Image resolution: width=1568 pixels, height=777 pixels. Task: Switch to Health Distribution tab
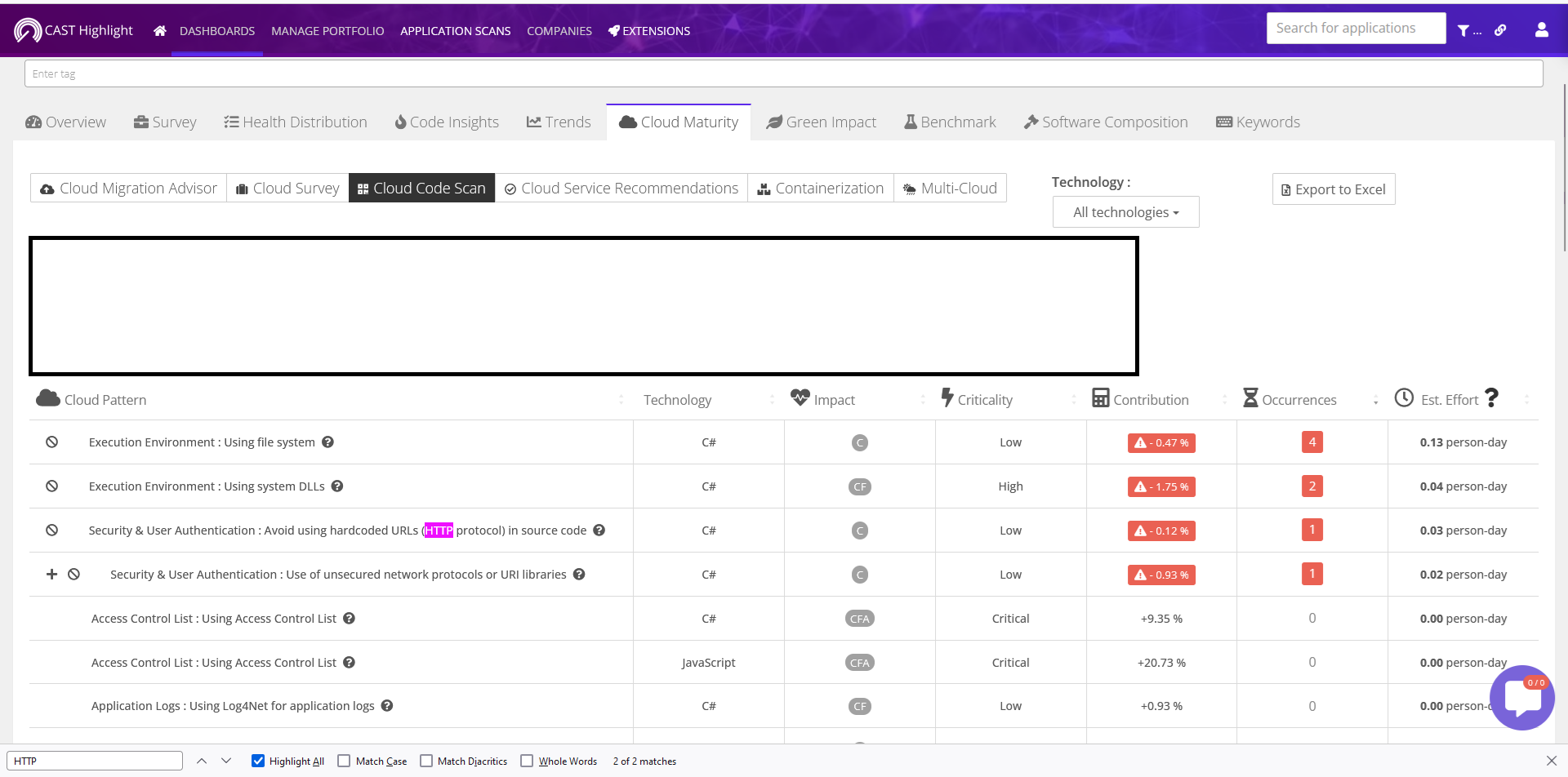click(x=296, y=122)
